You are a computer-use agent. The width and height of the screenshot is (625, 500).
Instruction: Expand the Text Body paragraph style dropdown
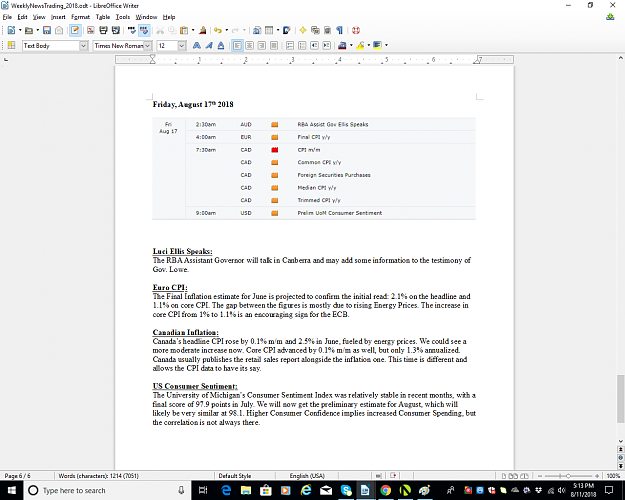point(83,46)
